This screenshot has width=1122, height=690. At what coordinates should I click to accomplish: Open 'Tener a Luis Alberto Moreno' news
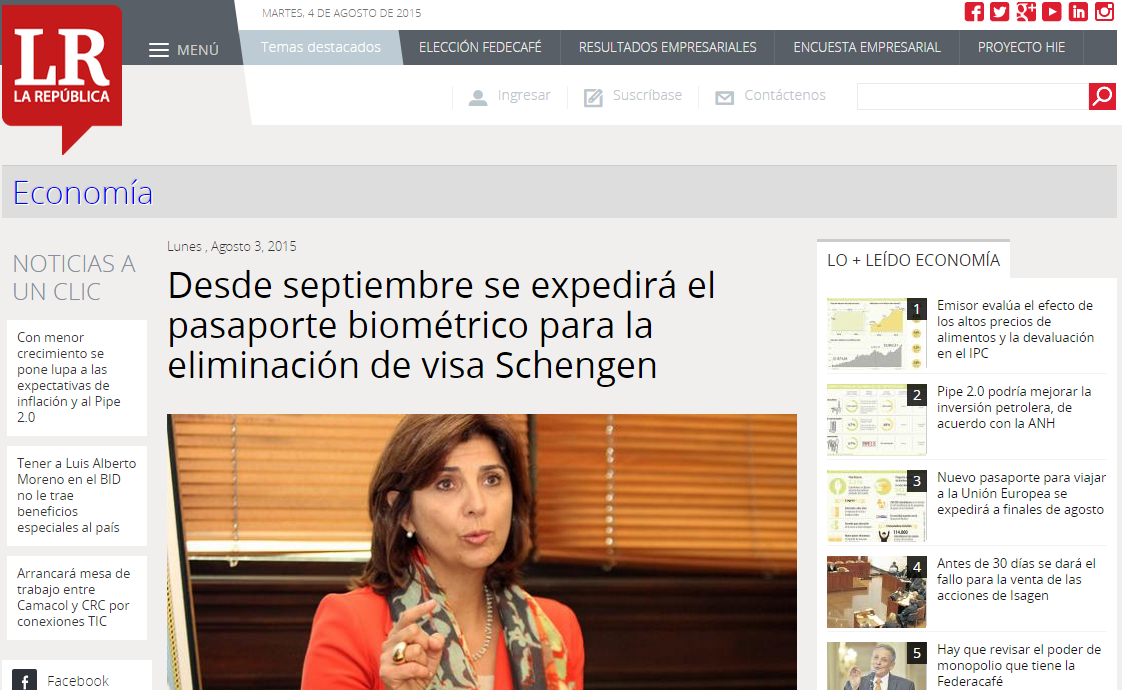pos(77,495)
